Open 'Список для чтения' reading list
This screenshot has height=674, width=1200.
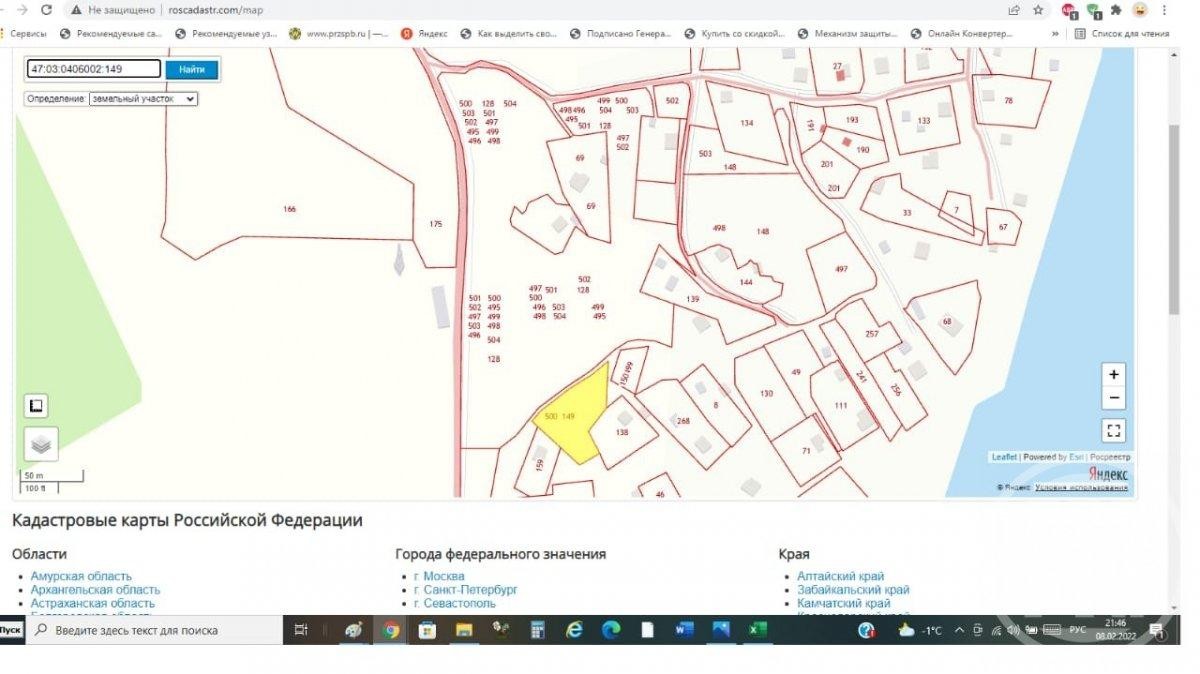[x=1122, y=33]
